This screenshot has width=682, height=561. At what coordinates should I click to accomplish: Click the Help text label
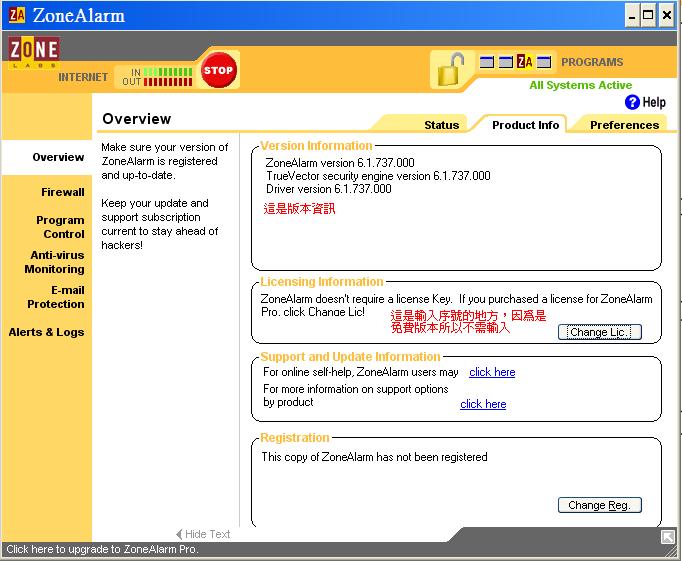tap(654, 102)
